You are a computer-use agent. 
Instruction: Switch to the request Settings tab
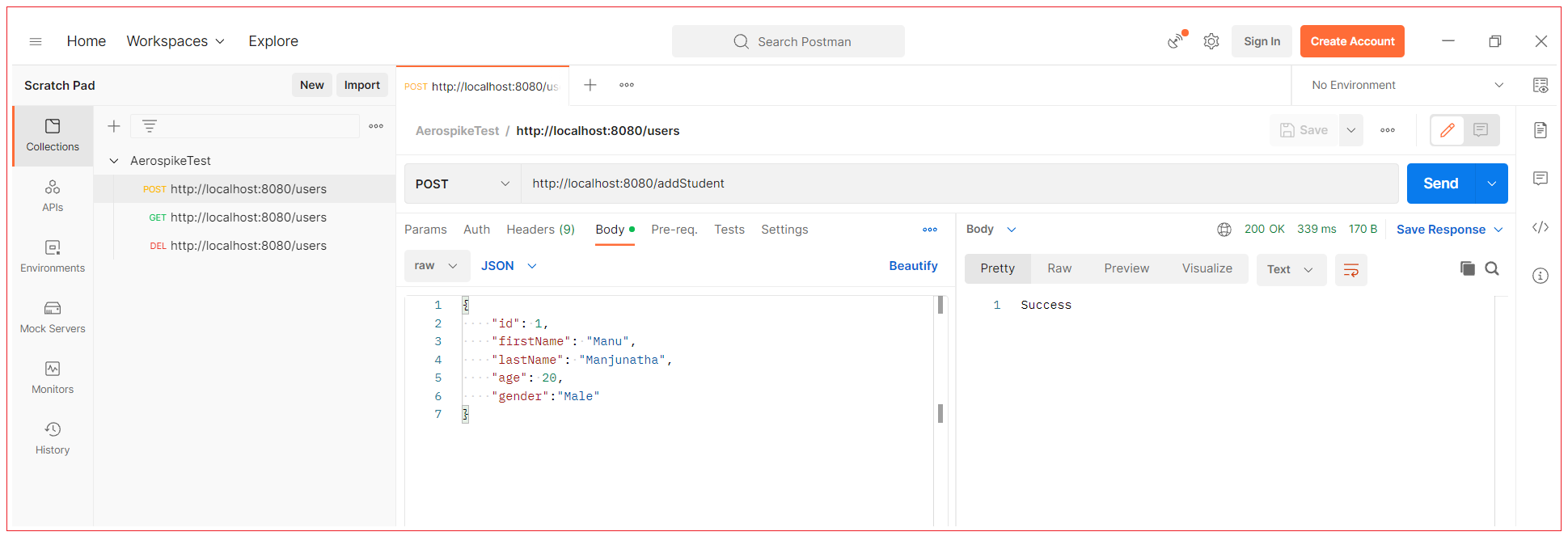click(784, 230)
